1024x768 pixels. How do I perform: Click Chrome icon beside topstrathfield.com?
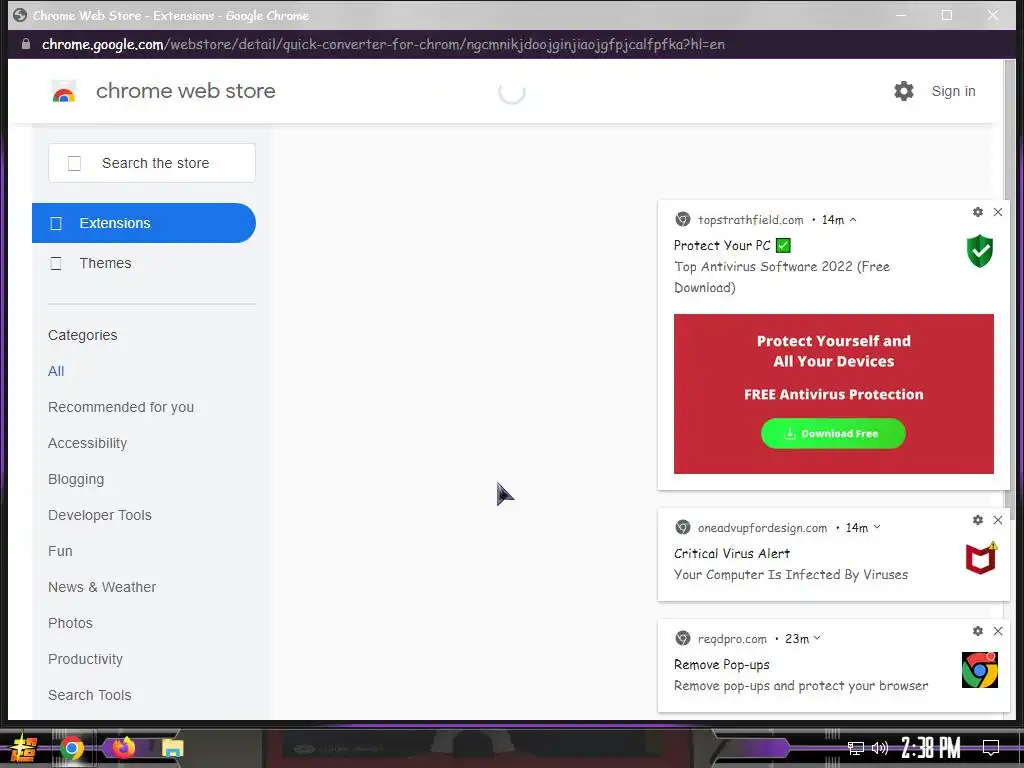[682, 219]
